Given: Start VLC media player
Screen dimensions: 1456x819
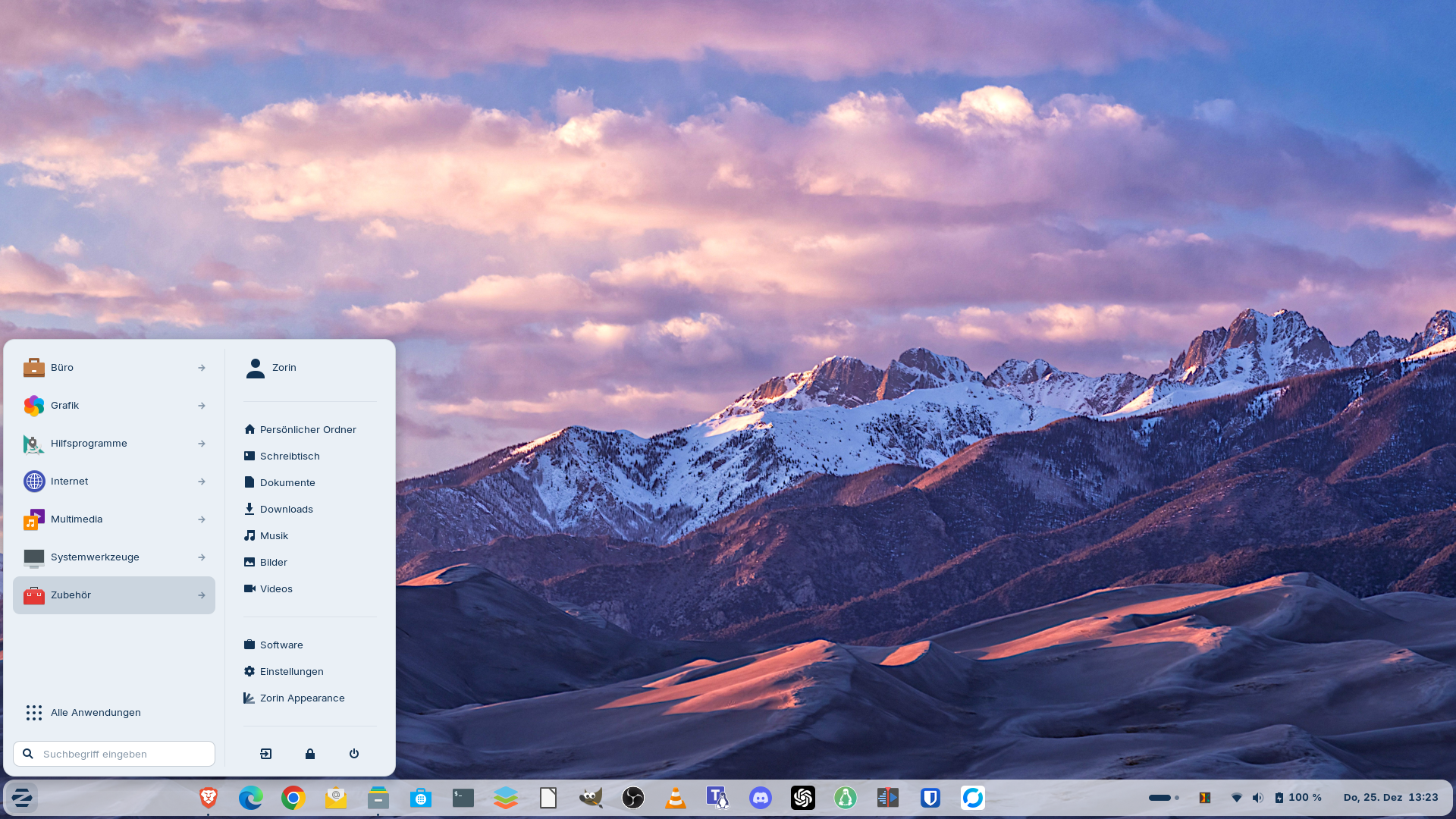Looking at the screenshot, I should [676, 797].
